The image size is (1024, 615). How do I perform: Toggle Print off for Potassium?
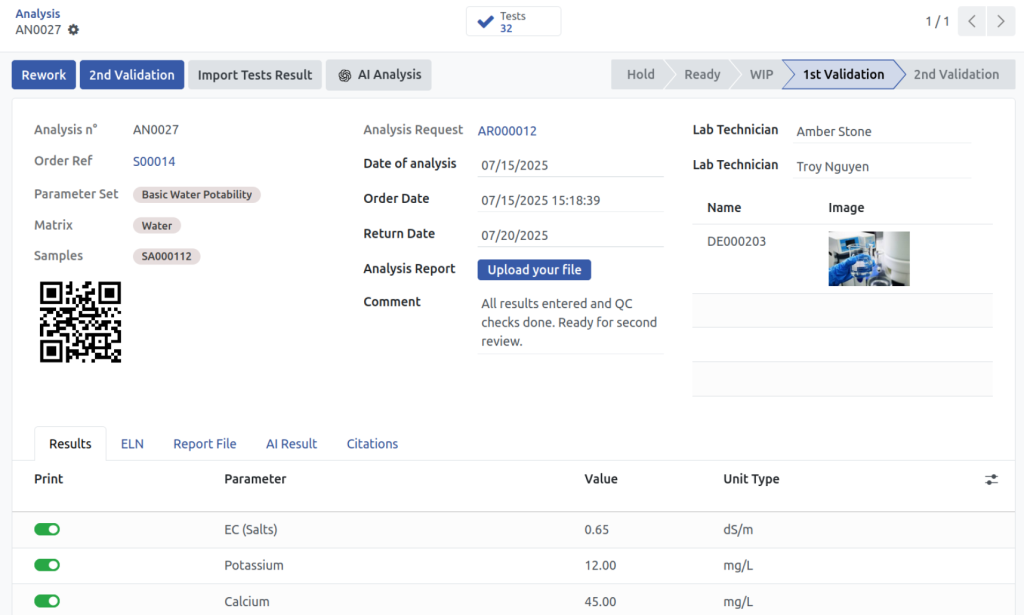click(x=46, y=565)
